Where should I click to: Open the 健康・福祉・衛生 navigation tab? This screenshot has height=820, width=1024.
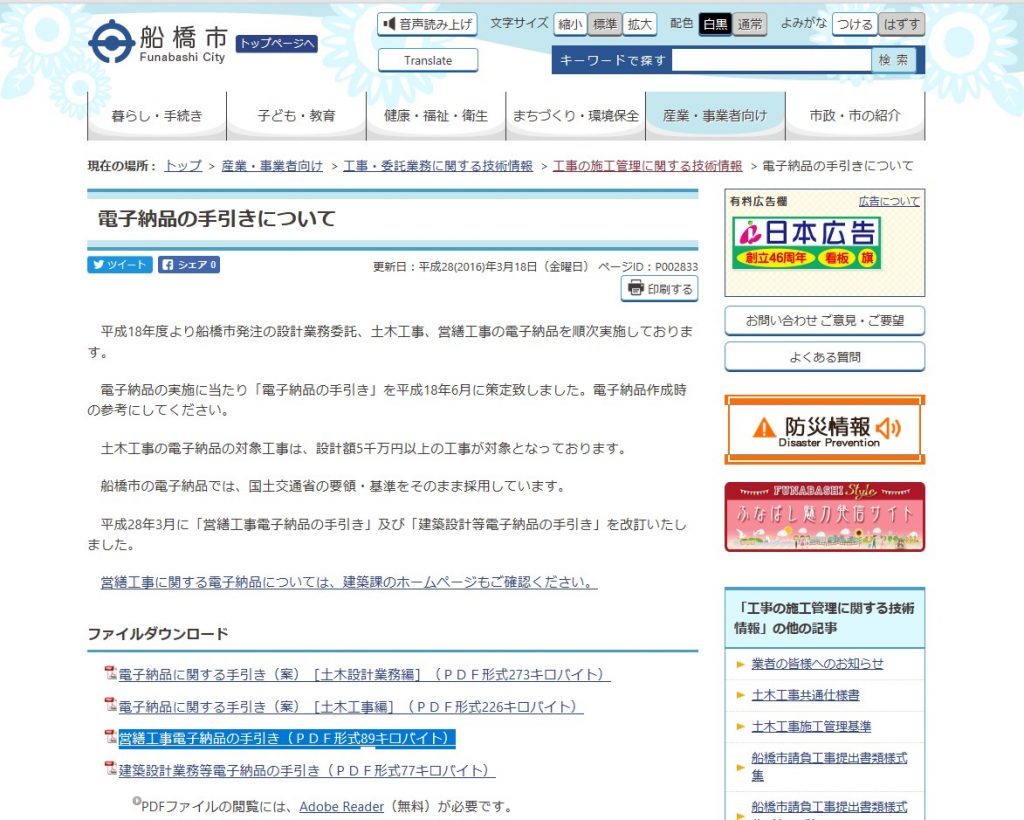tap(436, 116)
